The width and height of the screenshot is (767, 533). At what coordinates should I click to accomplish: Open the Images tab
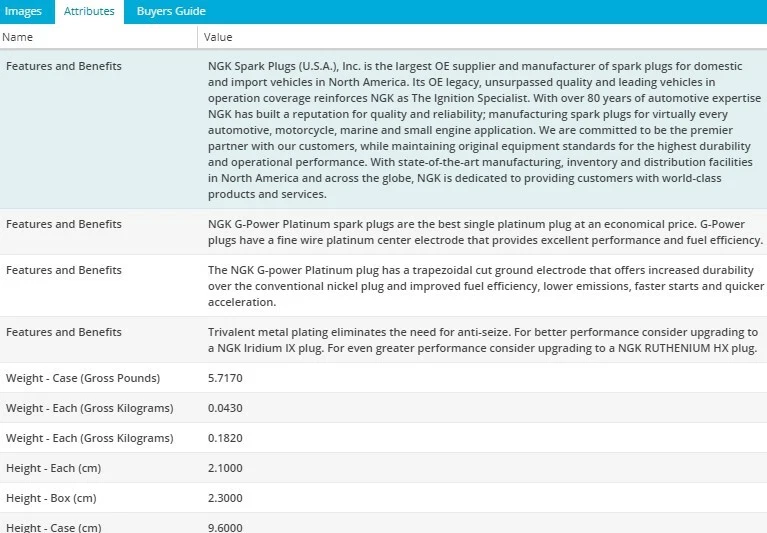coord(24,12)
